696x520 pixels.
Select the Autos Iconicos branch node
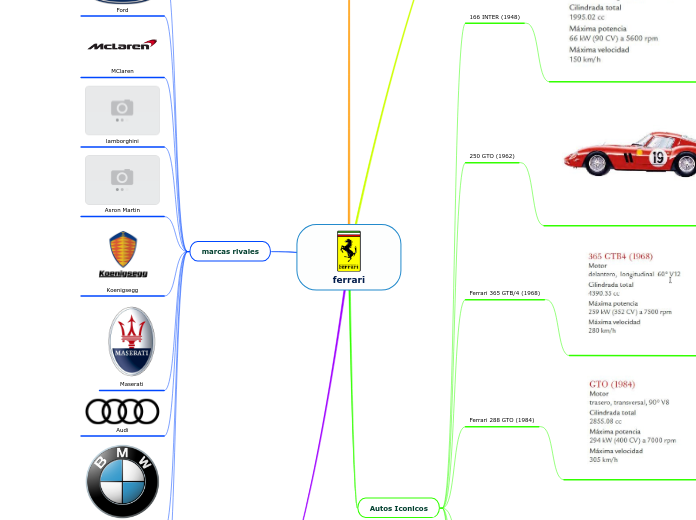(399, 508)
